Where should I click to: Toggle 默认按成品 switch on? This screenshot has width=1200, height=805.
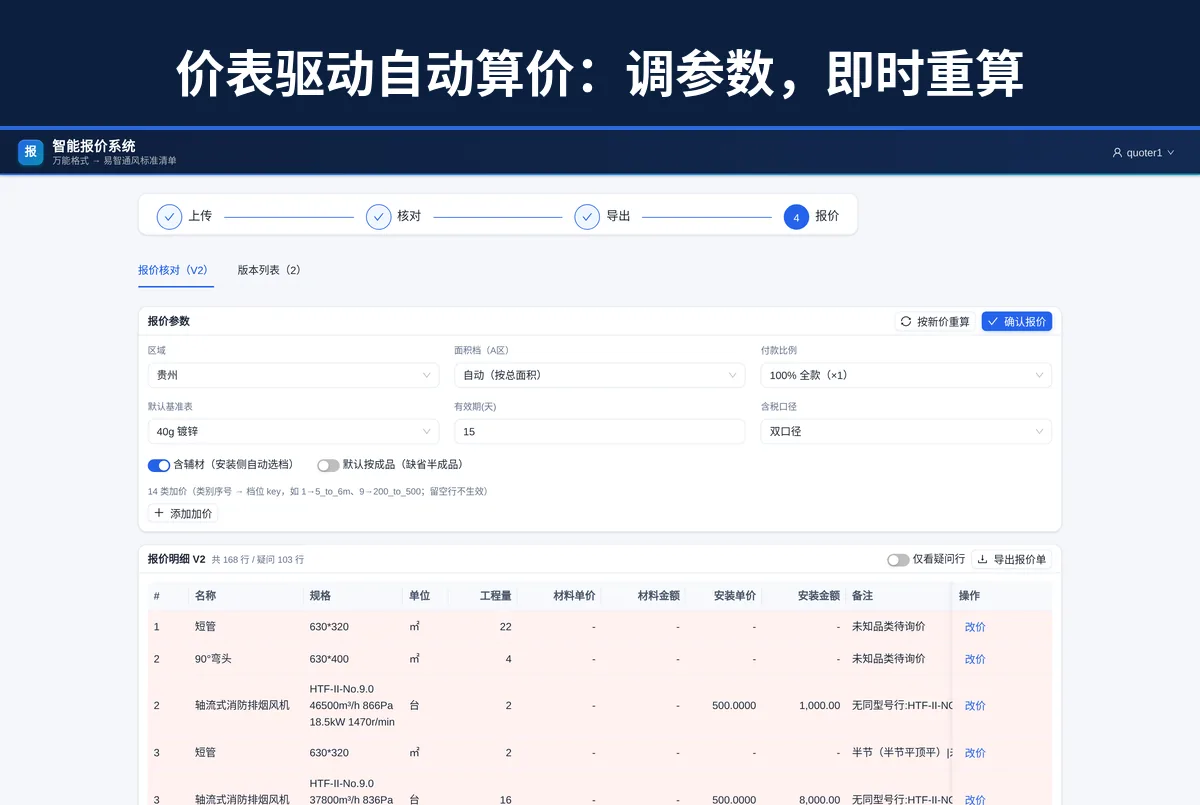(x=328, y=465)
